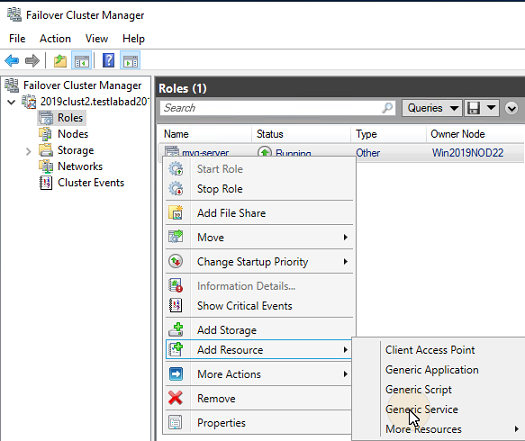Click the Nodes tree icon
Image resolution: width=525 pixels, height=441 pixels.
(x=45, y=134)
